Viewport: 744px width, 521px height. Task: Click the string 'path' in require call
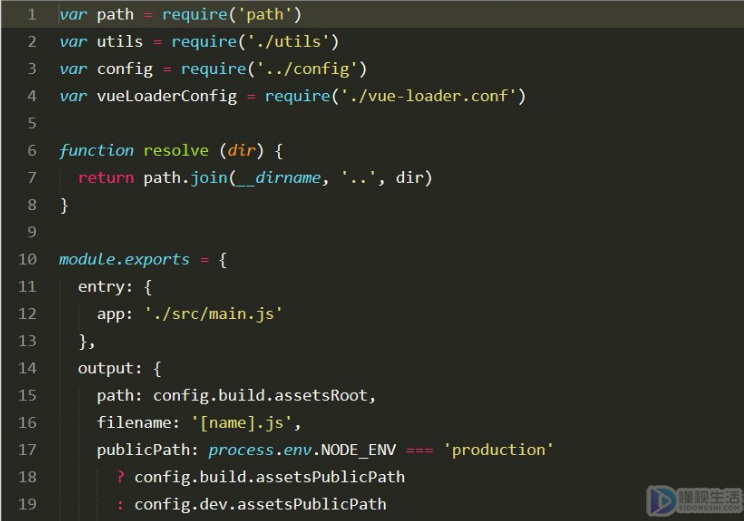click(264, 15)
